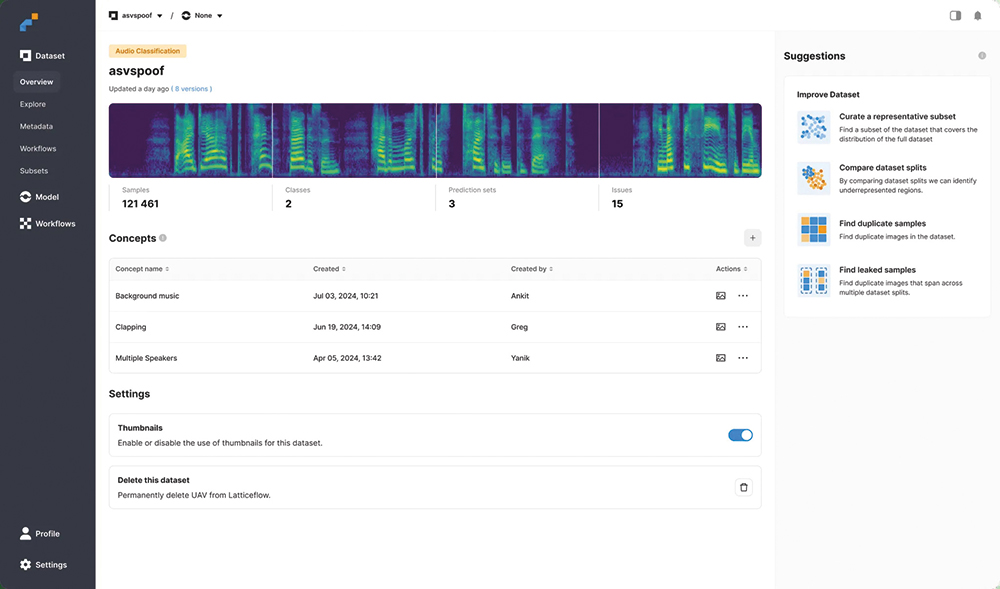Expand the asvspoof dataset dropdown

pos(136,15)
